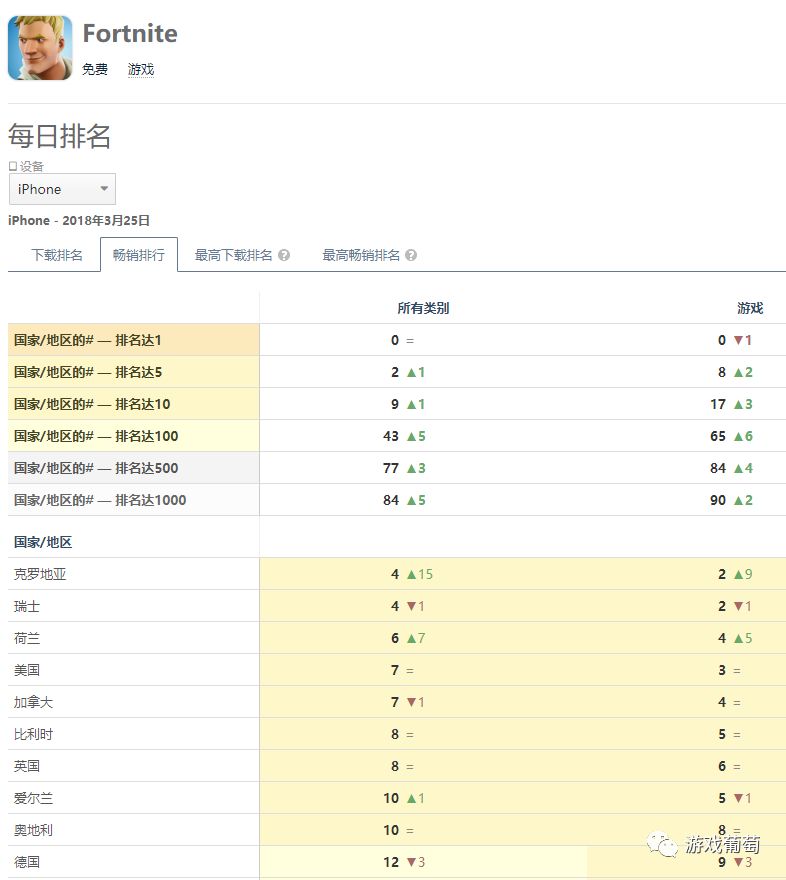Viewport: 786px width, 880px height.
Task: Select the 排名达100 summary row
Action: point(397,436)
